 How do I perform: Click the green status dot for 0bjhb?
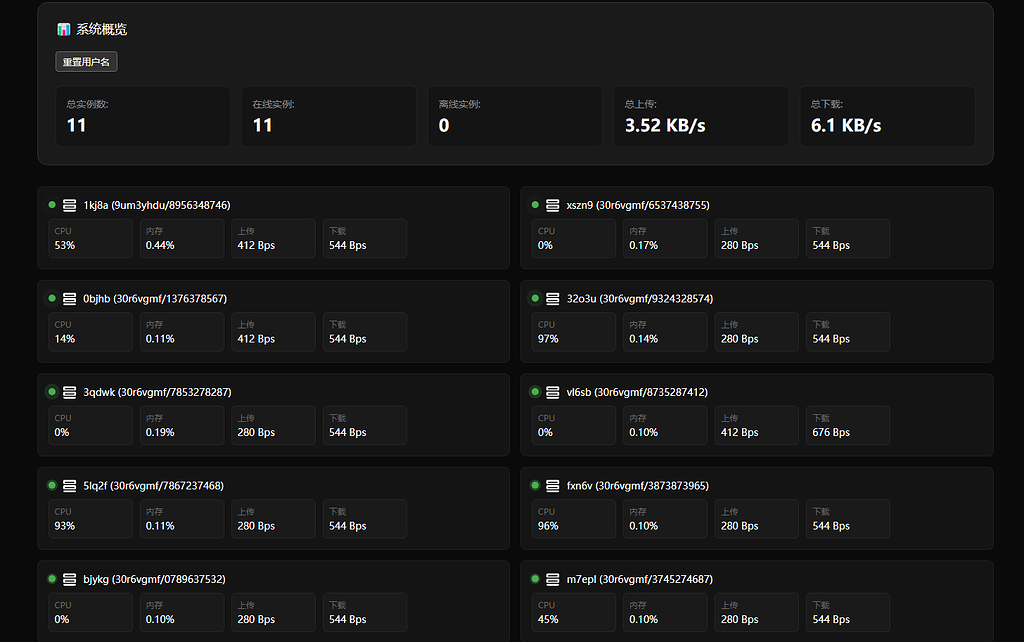coord(52,298)
